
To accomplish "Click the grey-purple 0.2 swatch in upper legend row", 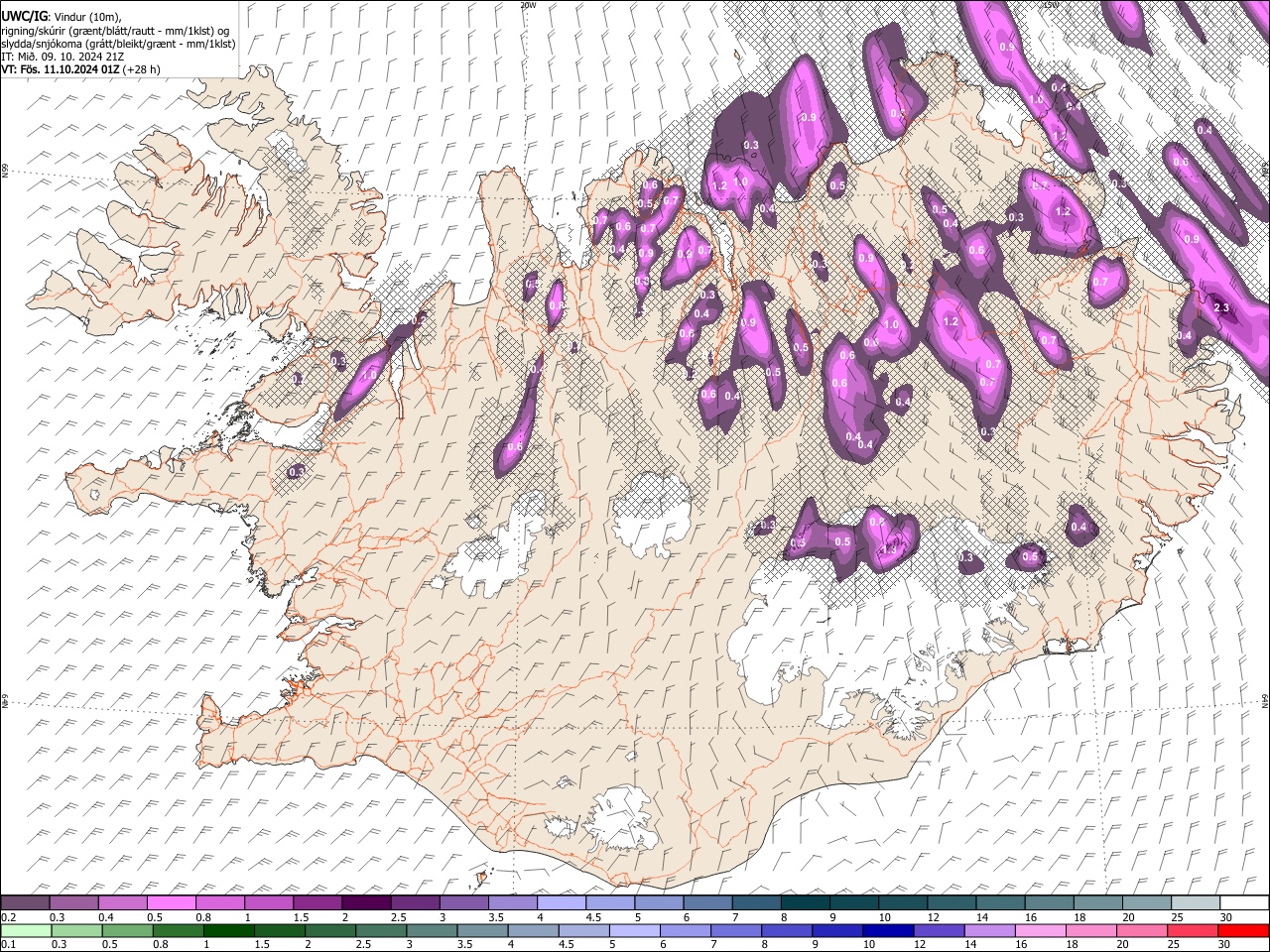I will point(25,903).
